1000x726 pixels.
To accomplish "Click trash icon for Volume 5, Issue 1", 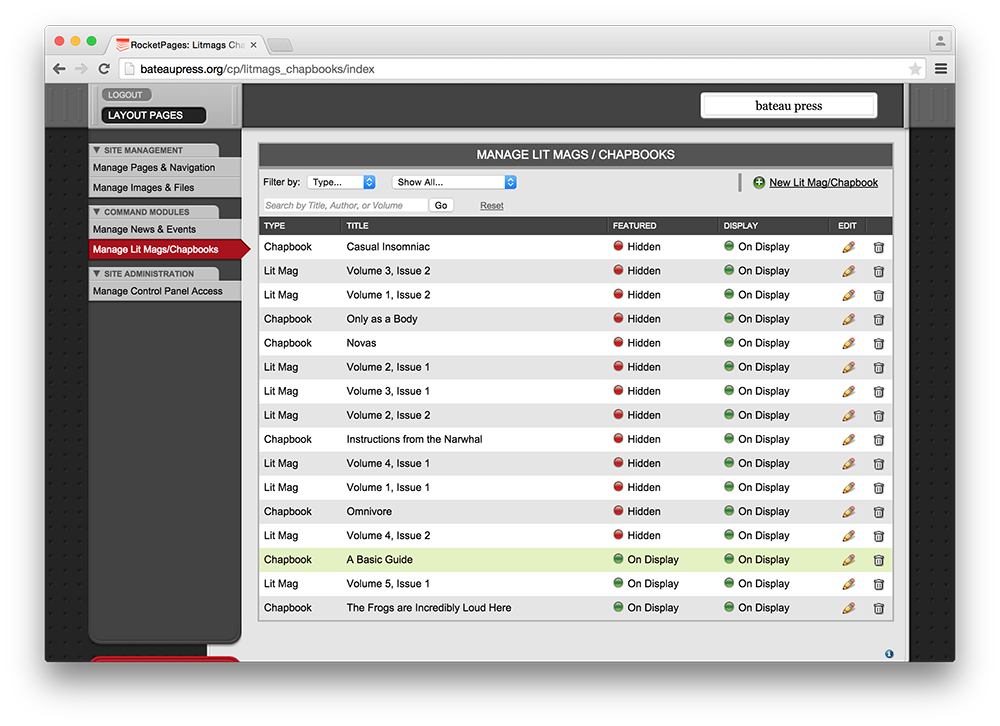I will tap(878, 584).
